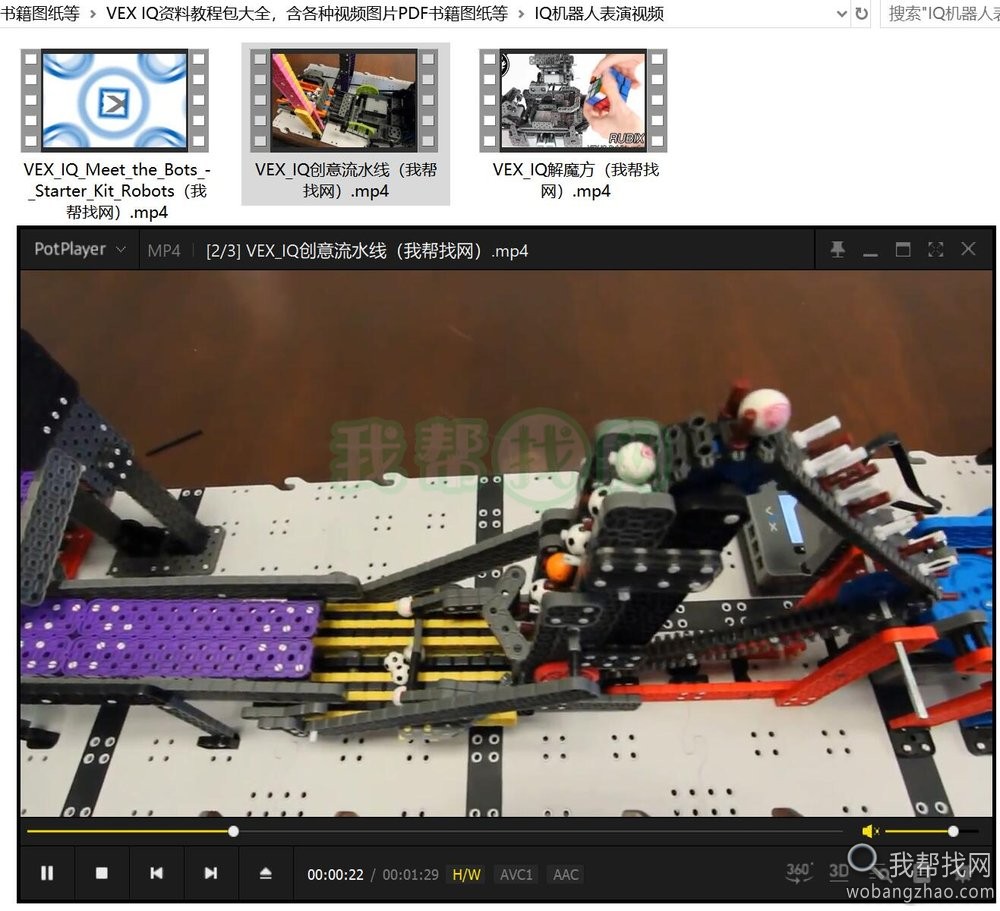This screenshot has width=1000, height=911.
Task: Open the address bar history dropdown
Action: (x=841, y=13)
